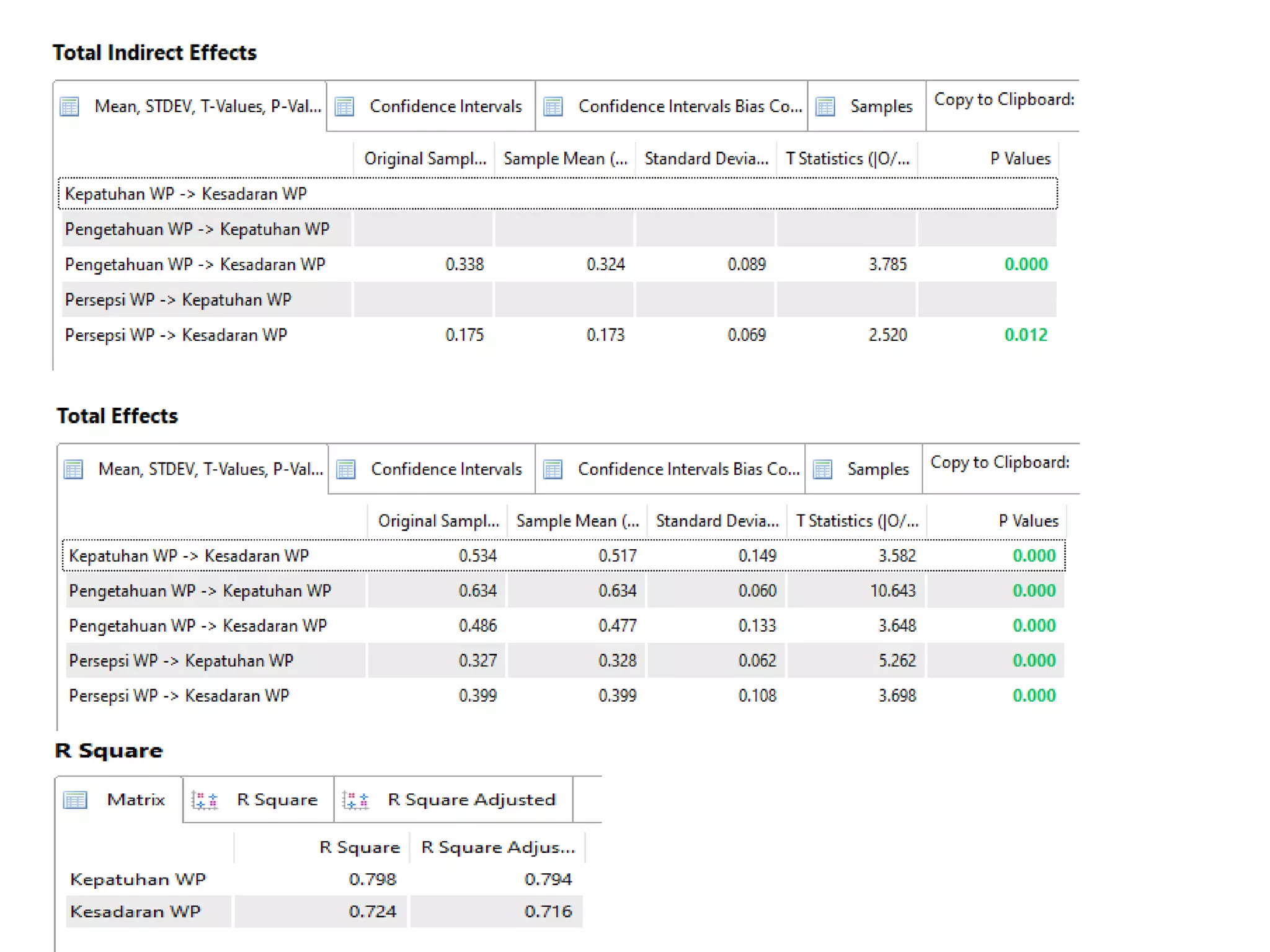Select the Samples tab in Total Effects
Viewport: 1270px width, 952px height.
tap(877, 469)
